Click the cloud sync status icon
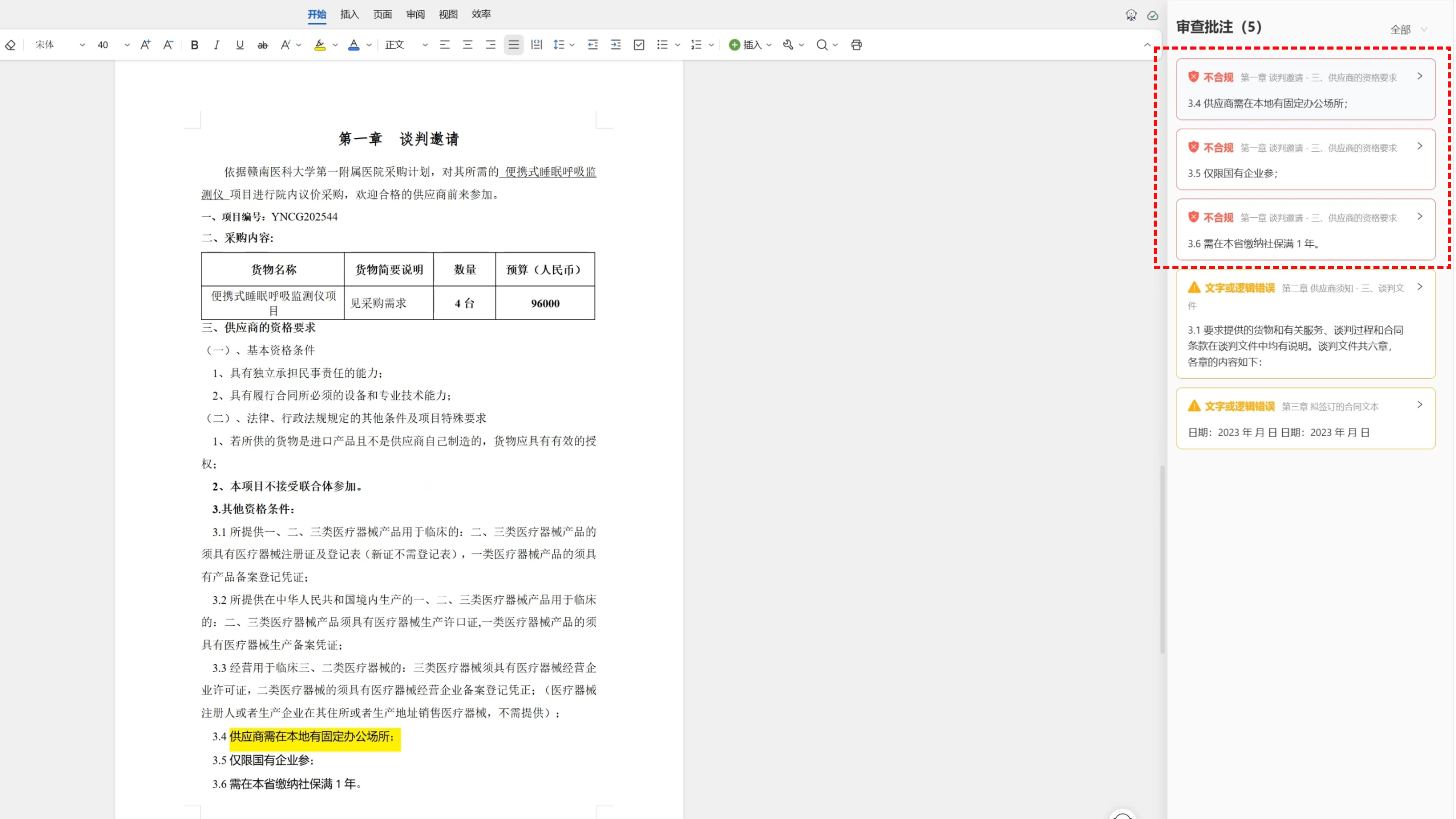 pyautogui.click(x=1152, y=15)
